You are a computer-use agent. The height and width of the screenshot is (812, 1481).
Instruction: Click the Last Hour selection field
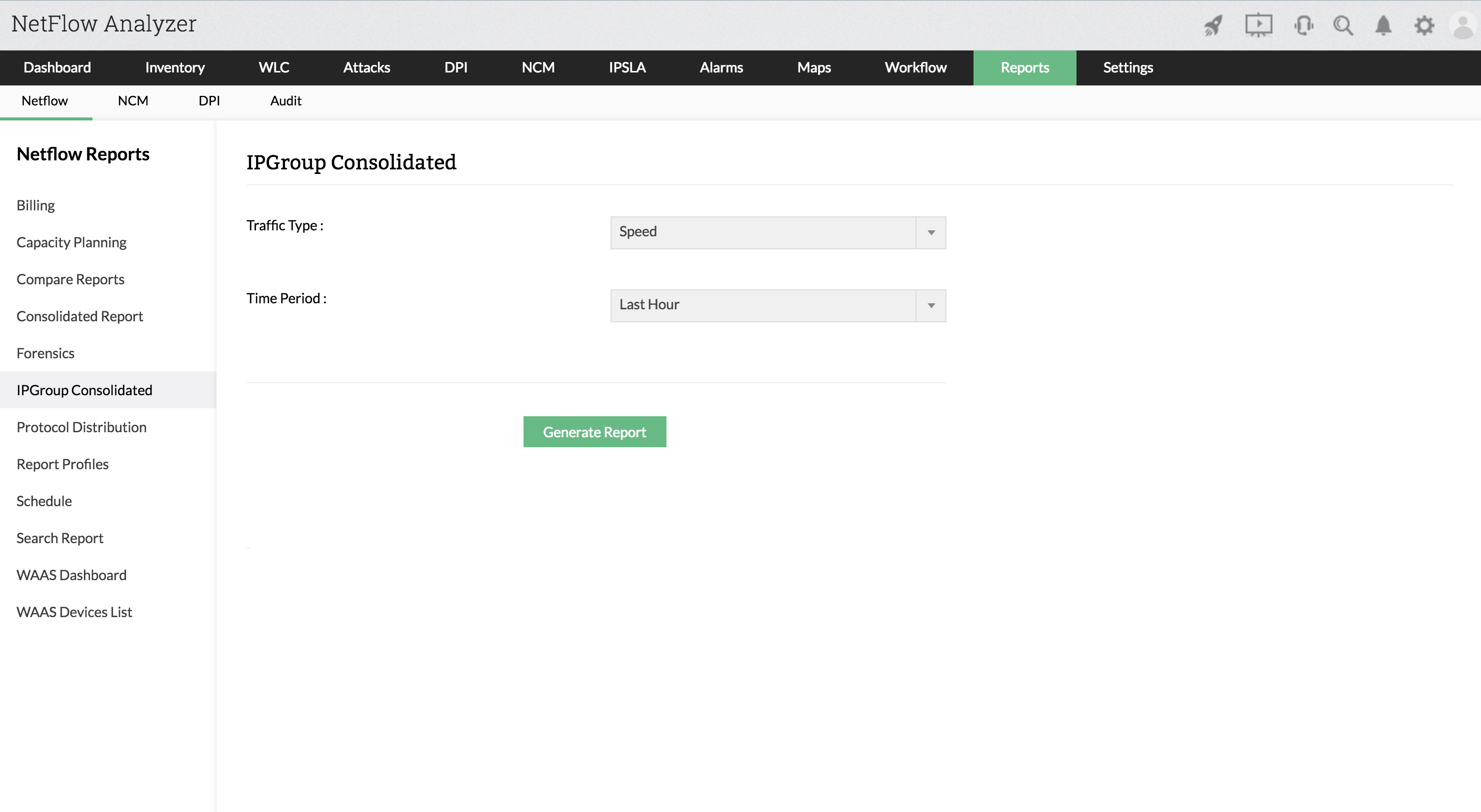762,305
